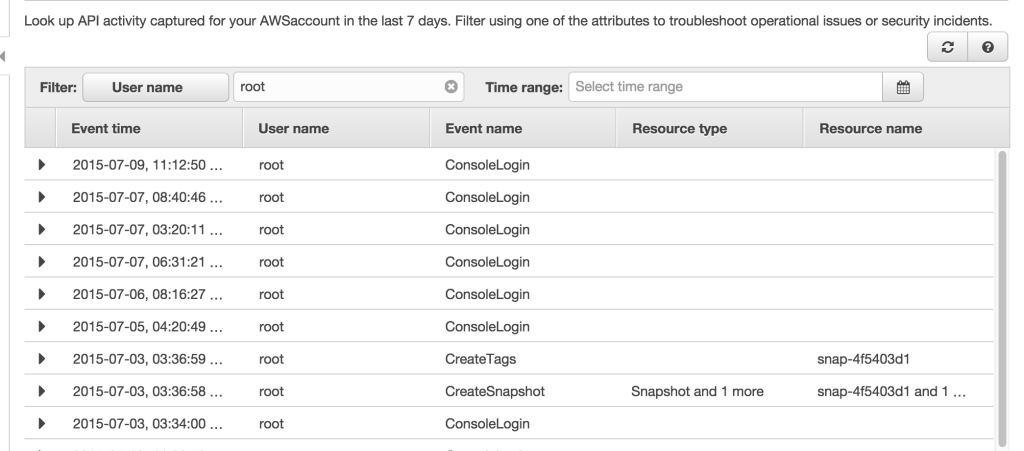Open the User name filter attribute dropdown
This screenshot has height=451, width=1024.
(154, 87)
